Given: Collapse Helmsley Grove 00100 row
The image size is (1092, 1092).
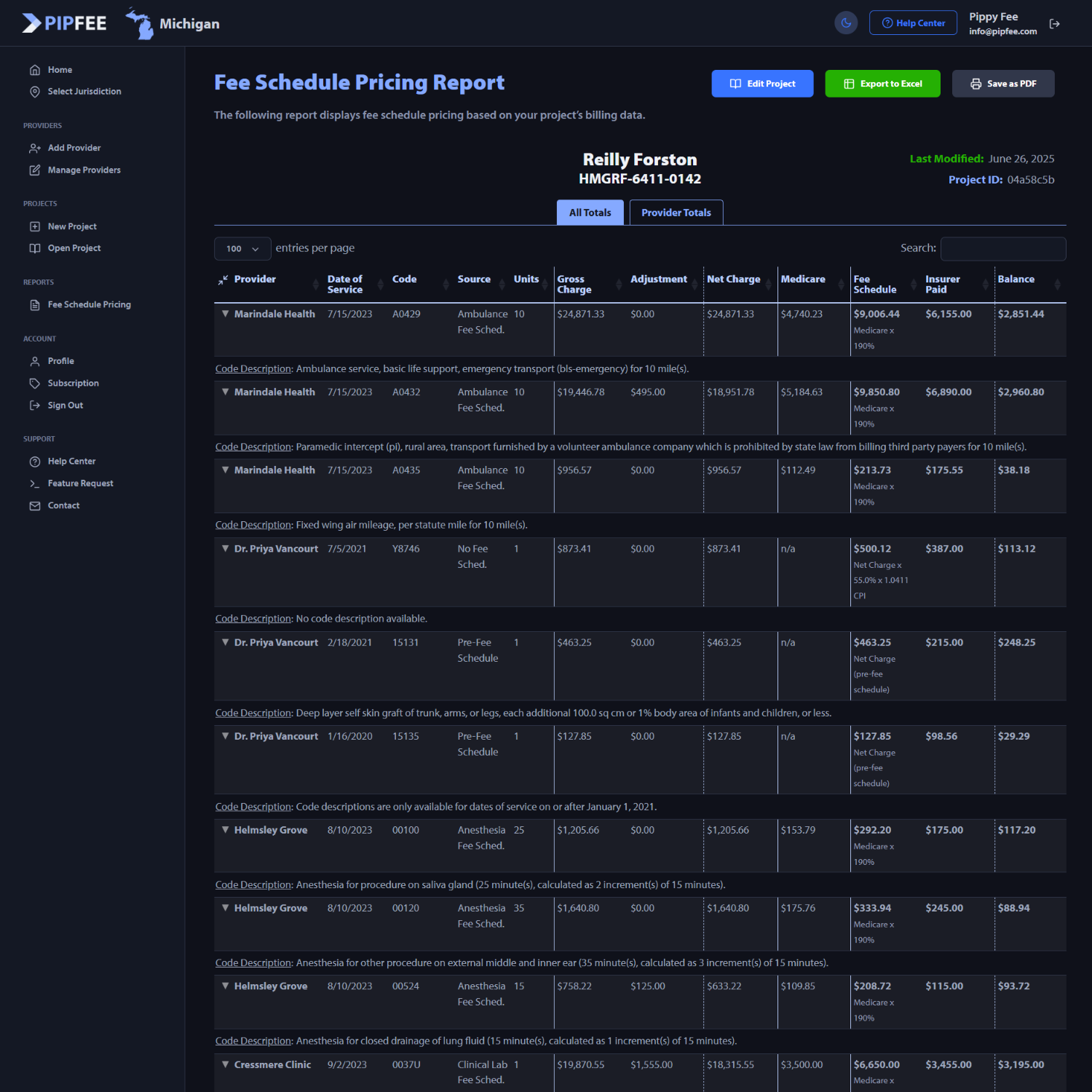Looking at the screenshot, I should click(226, 830).
